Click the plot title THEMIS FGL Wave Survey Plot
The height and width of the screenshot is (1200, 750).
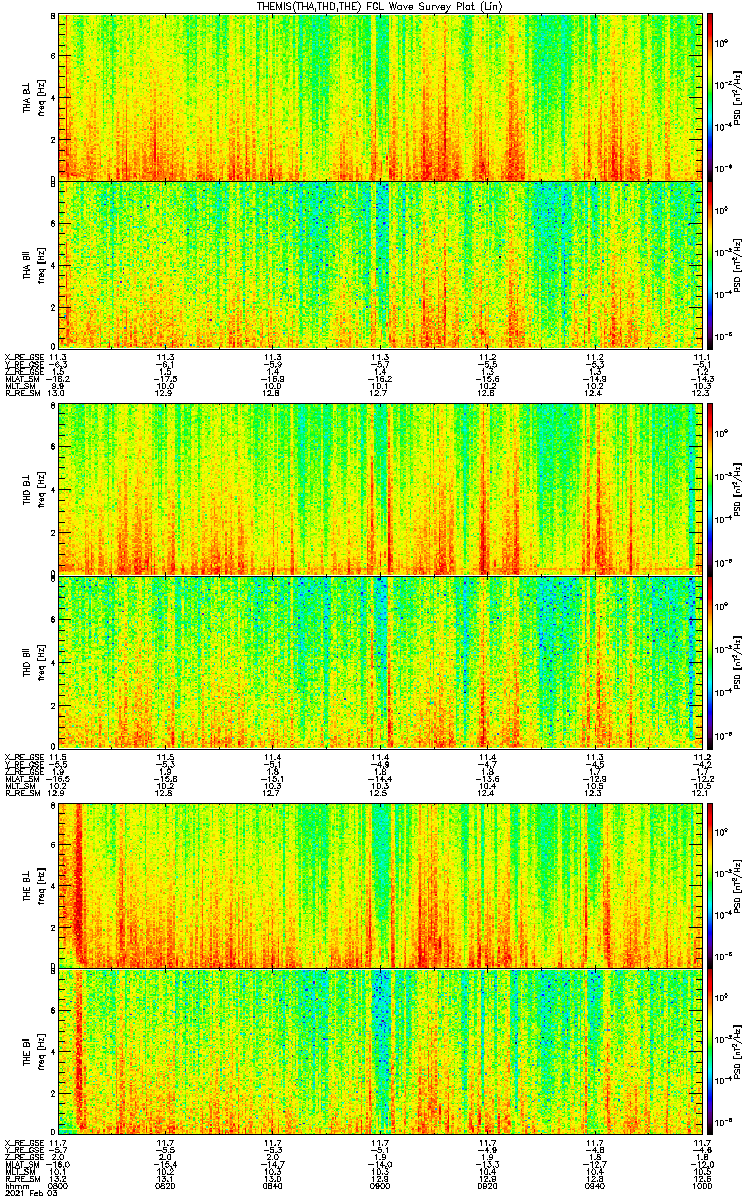point(382,7)
